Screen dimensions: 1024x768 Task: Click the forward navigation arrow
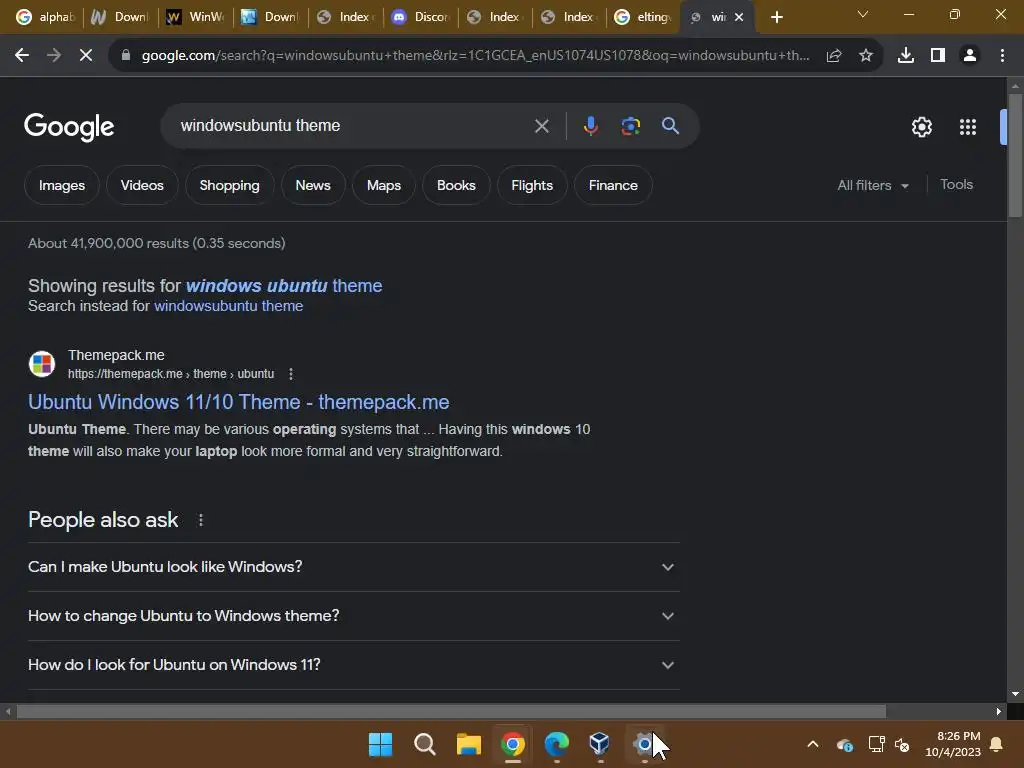point(54,56)
